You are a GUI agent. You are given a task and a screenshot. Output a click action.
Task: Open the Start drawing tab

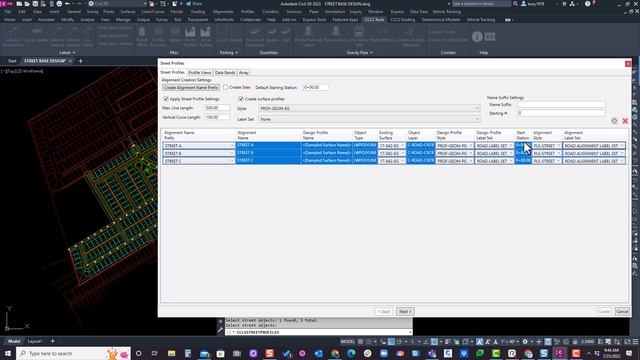point(12,61)
